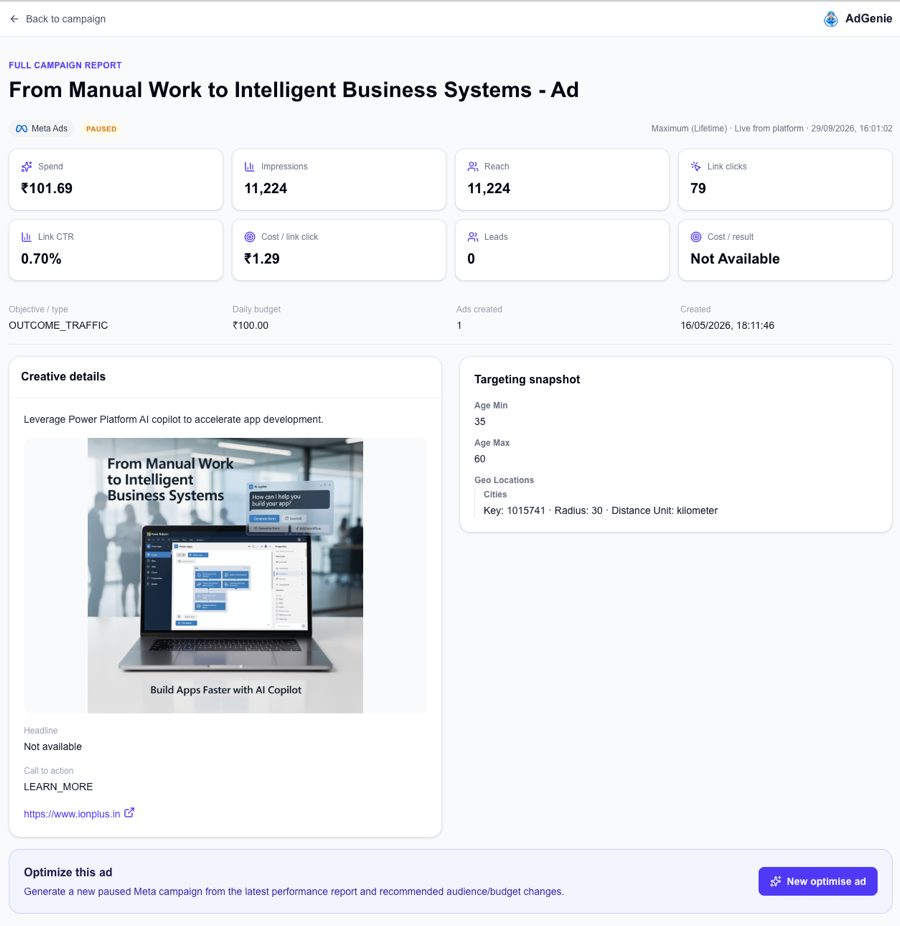Click the Impressions bar chart icon
This screenshot has height=926, width=900.
click(x=250, y=167)
